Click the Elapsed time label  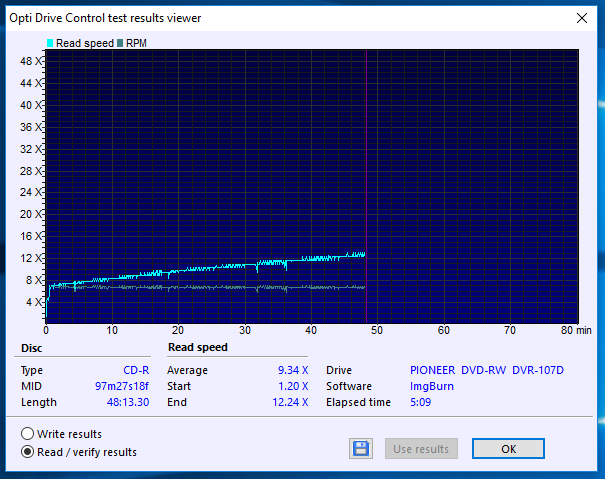tap(358, 402)
